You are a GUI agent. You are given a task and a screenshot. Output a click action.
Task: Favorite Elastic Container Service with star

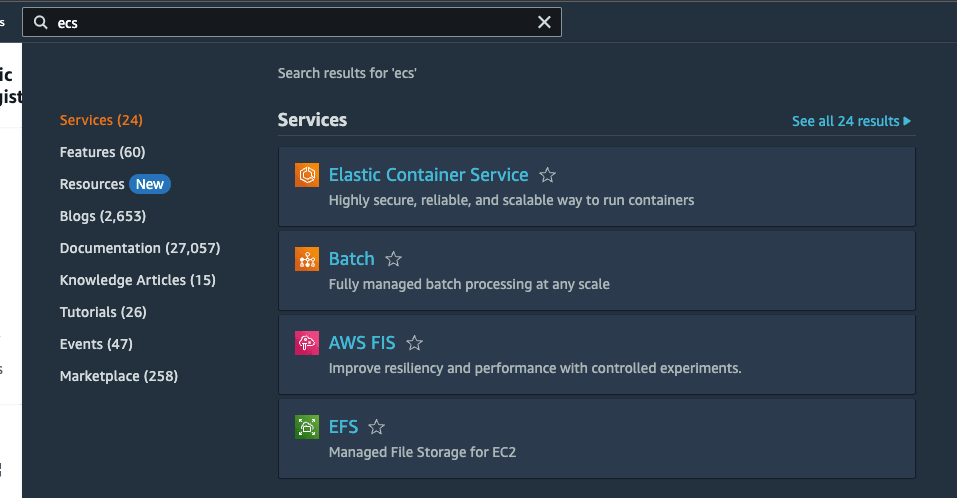pos(547,175)
